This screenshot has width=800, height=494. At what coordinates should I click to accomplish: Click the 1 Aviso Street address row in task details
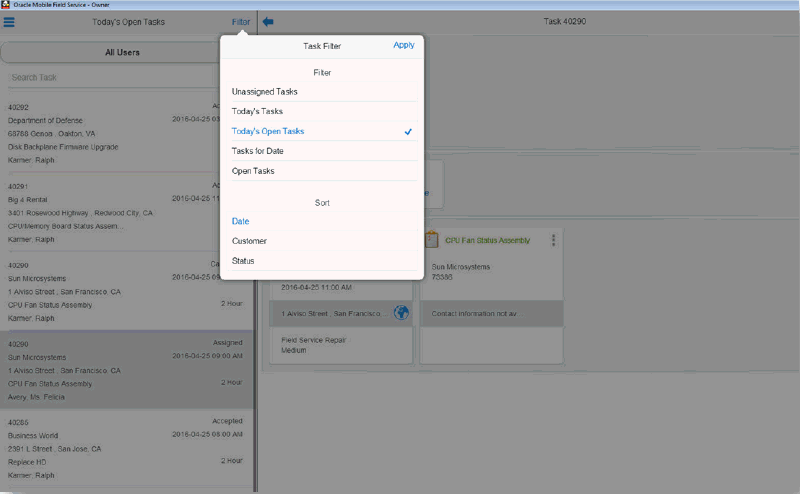pyautogui.click(x=341, y=313)
